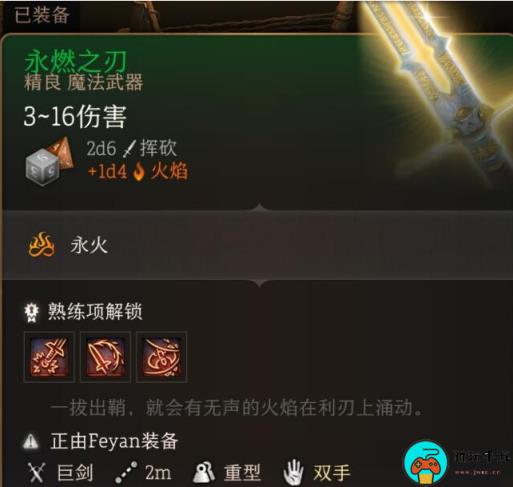
Task: Click the 重型 weight icon
Action: pos(204,472)
